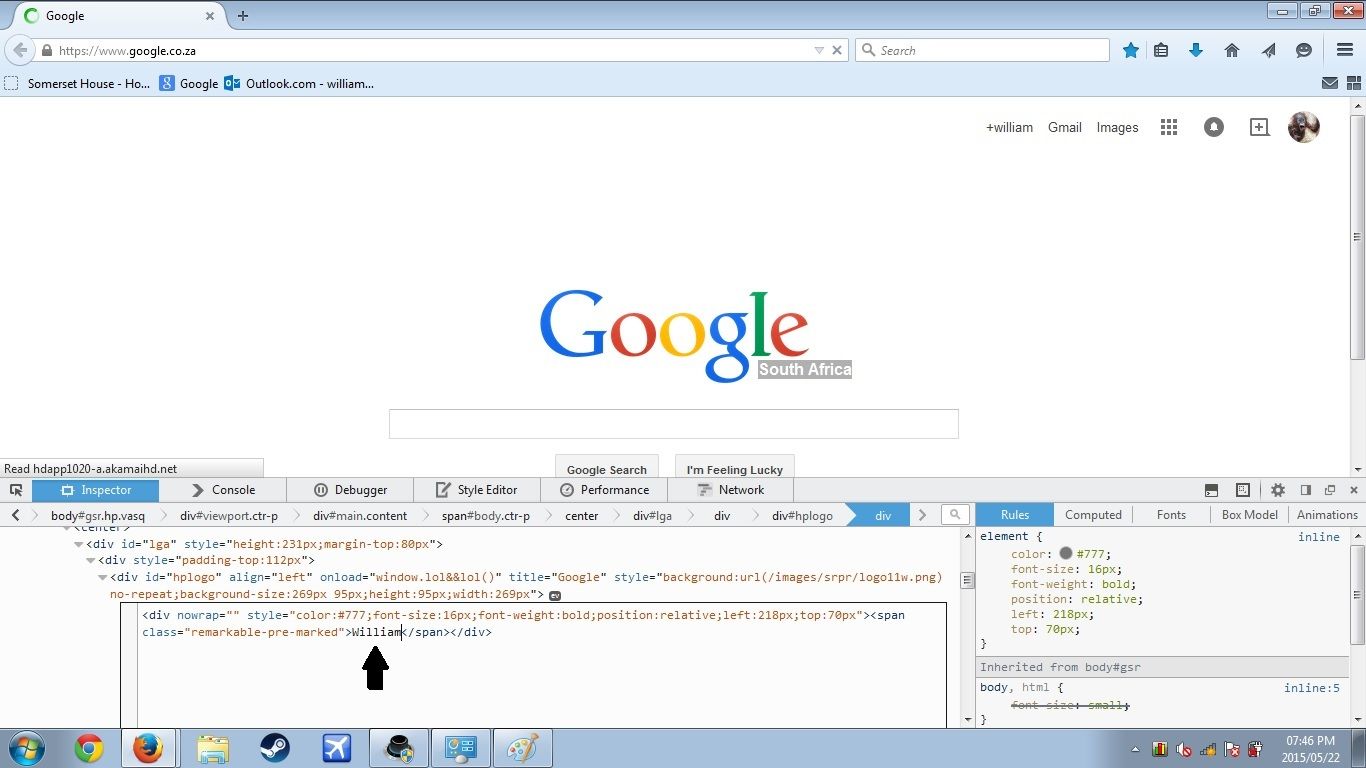Screen dimensions: 1366x768
Task: Select the div#main.content breadcrumb
Action: tap(360, 516)
